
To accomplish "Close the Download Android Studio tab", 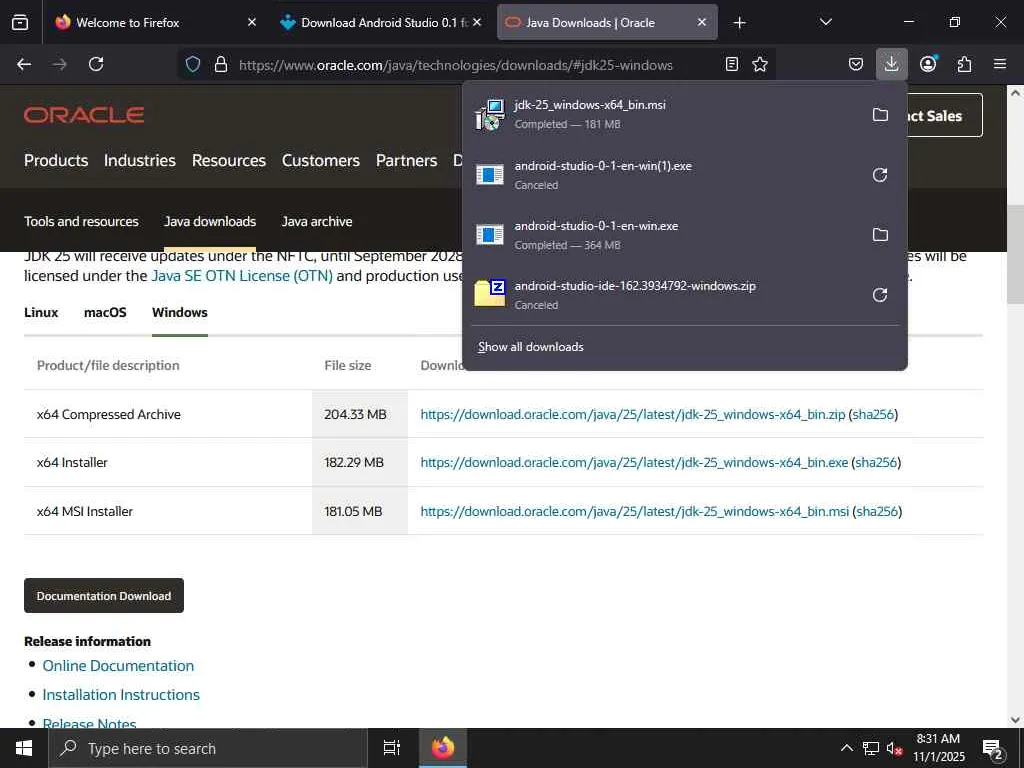I will 477,22.
